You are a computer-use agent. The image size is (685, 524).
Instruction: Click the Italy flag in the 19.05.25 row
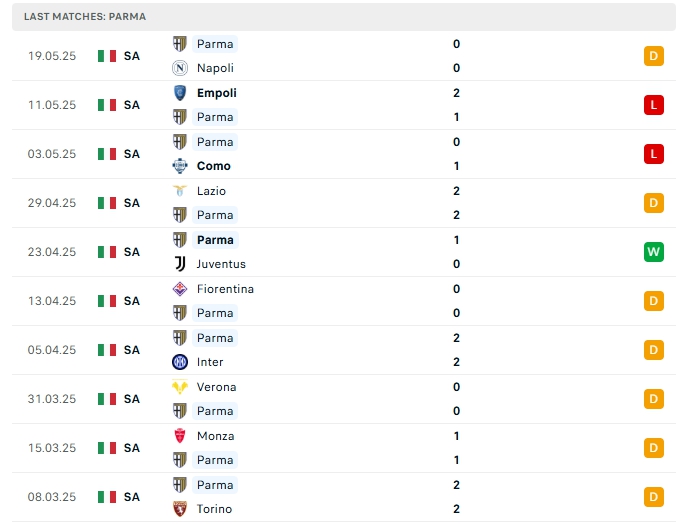[x=107, y=56]
